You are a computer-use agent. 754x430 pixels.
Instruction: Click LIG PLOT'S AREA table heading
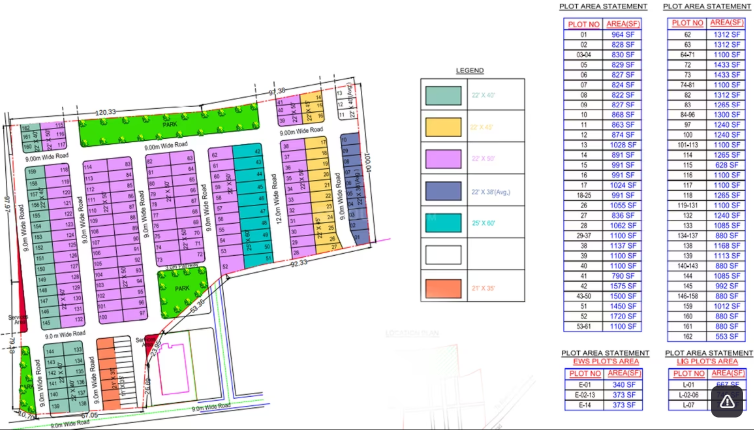[708, 363]
